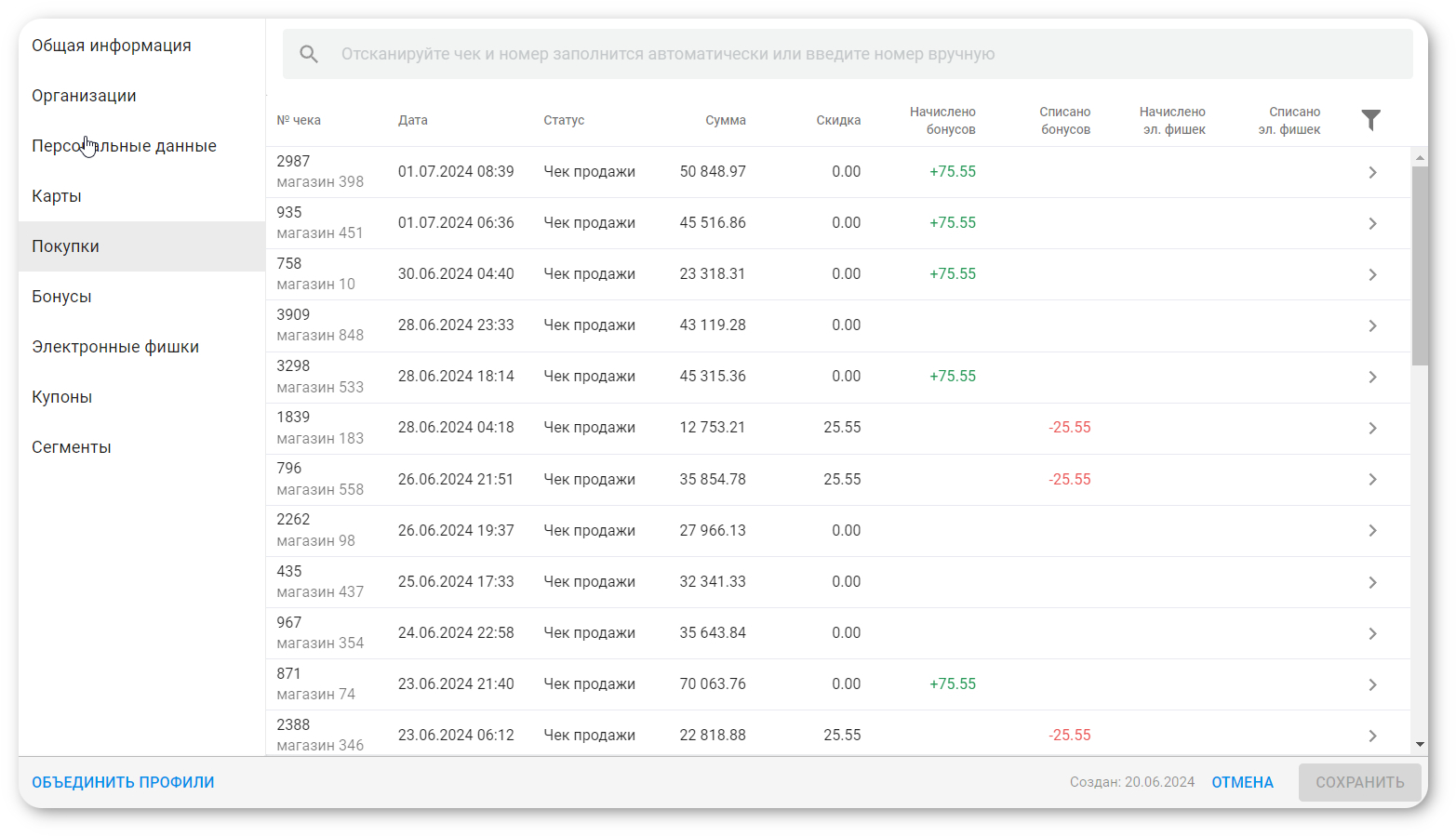Expand receipt 796 details chevron

coord(1372,479)
